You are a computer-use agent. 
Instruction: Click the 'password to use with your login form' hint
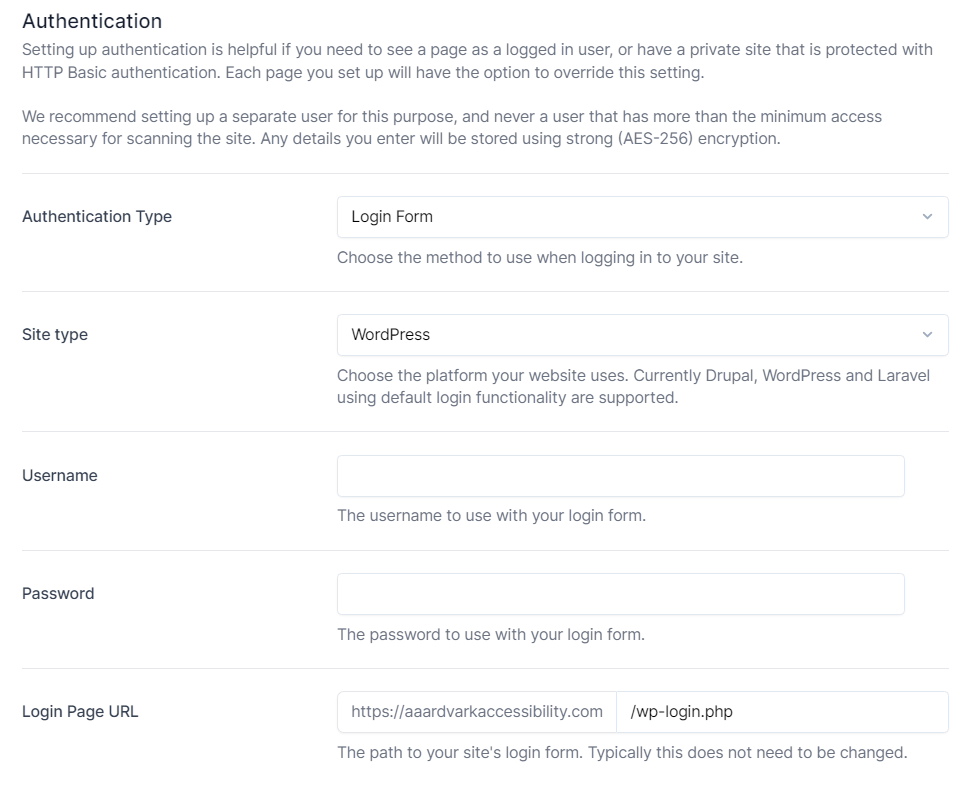tap(491, 635)
